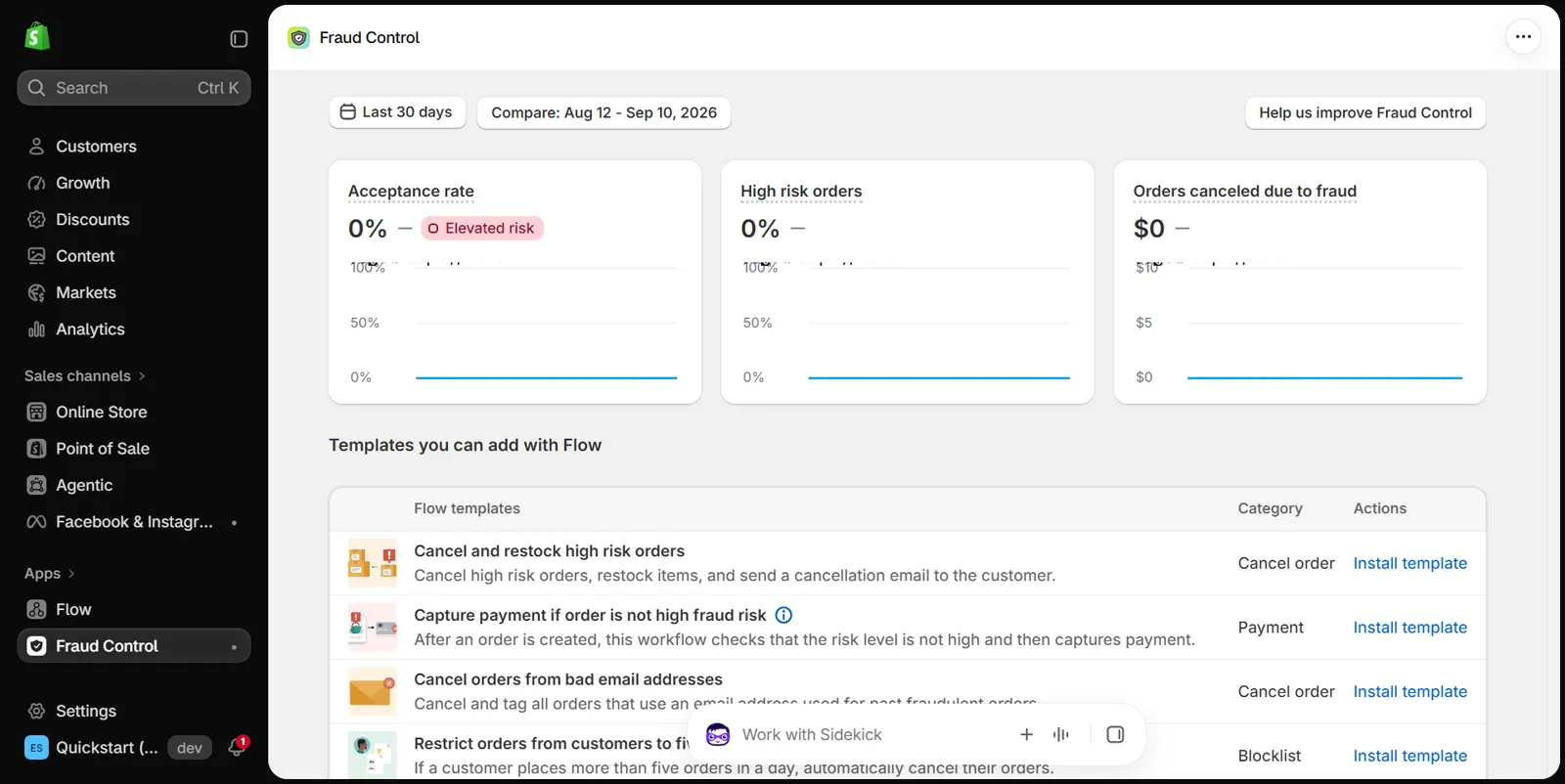This screenshot has width=1565, height=784.
Task: Start Sidekick voice input
Action: click(x=1061, y=734)
